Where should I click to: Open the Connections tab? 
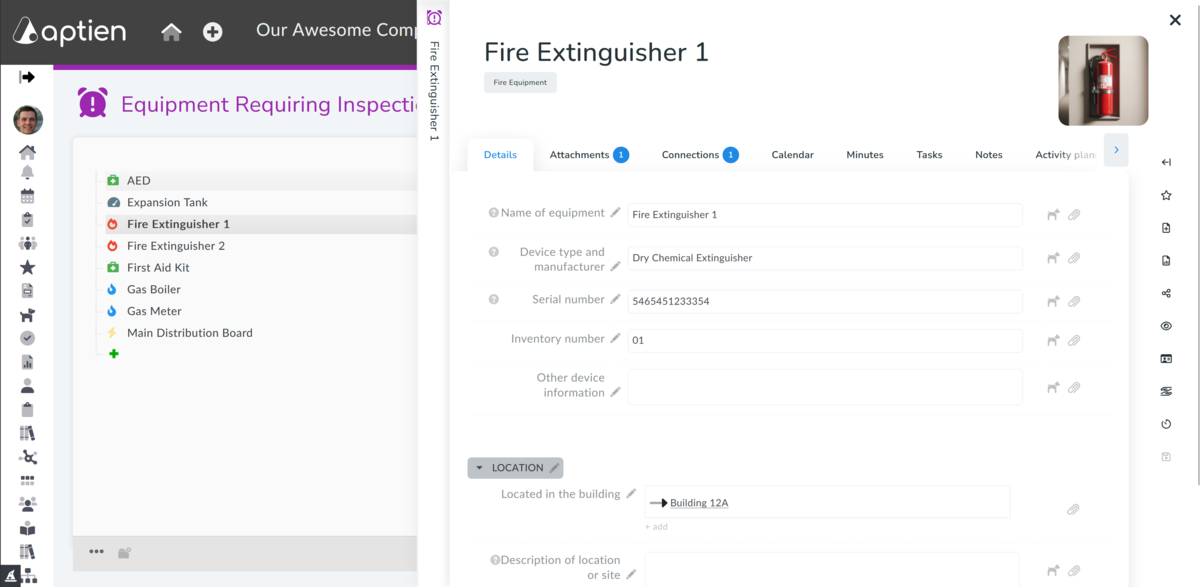coord(700,155)
